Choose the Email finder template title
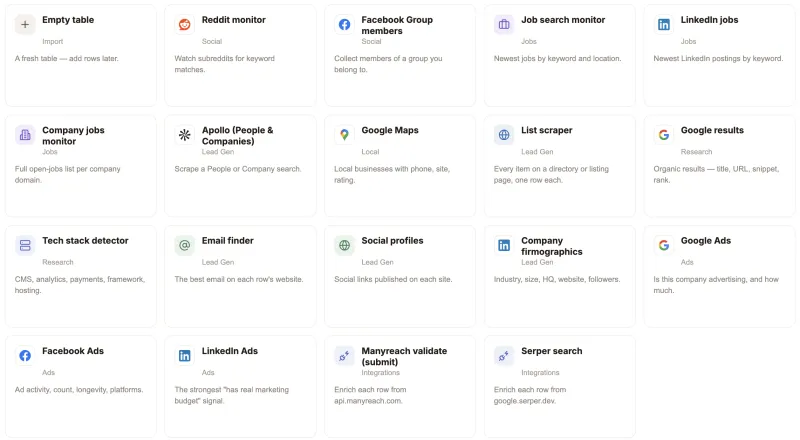The width and height of the screenshot is (800, 440). pos(228,240)
